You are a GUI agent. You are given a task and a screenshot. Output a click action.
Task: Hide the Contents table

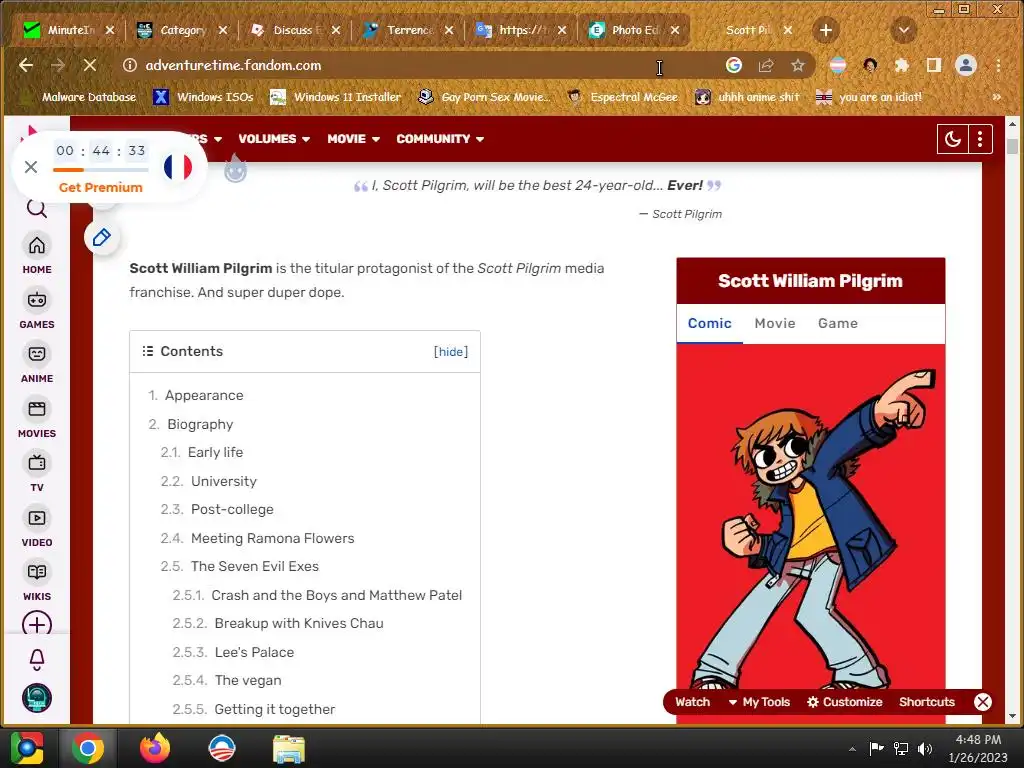451,352
